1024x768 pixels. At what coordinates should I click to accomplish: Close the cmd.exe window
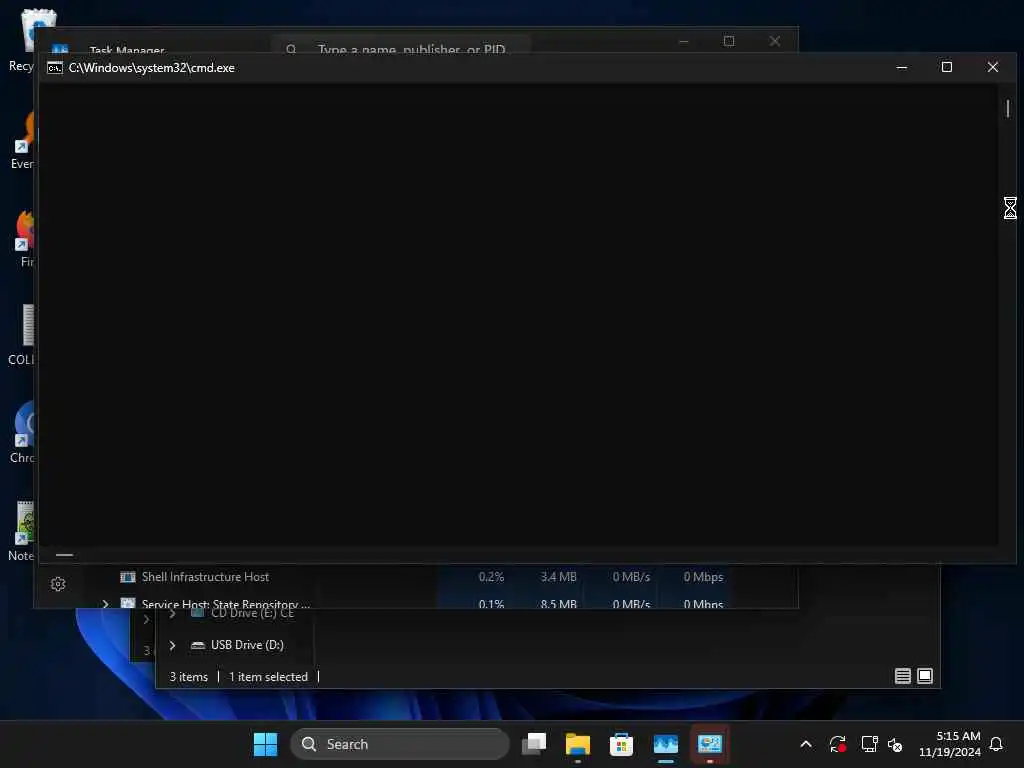tap(993, 67)
